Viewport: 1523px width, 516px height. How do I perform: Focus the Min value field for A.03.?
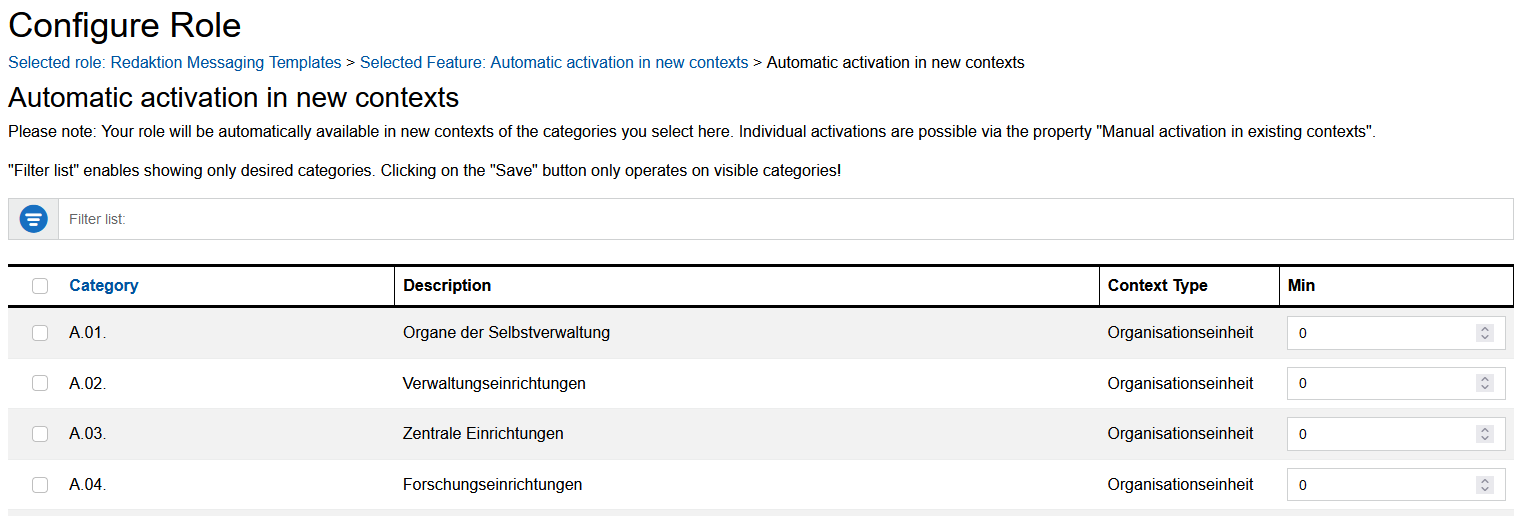(x=1380, y=434)
